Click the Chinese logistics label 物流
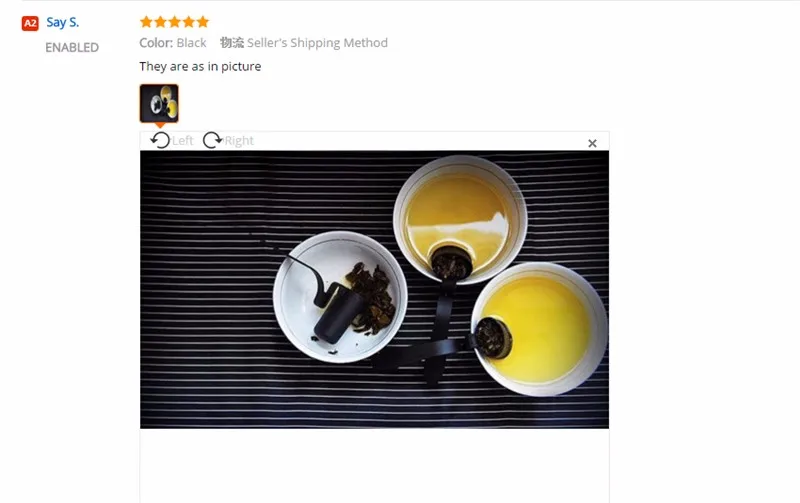Screen dimensions: 800x503 click(232, 43)
